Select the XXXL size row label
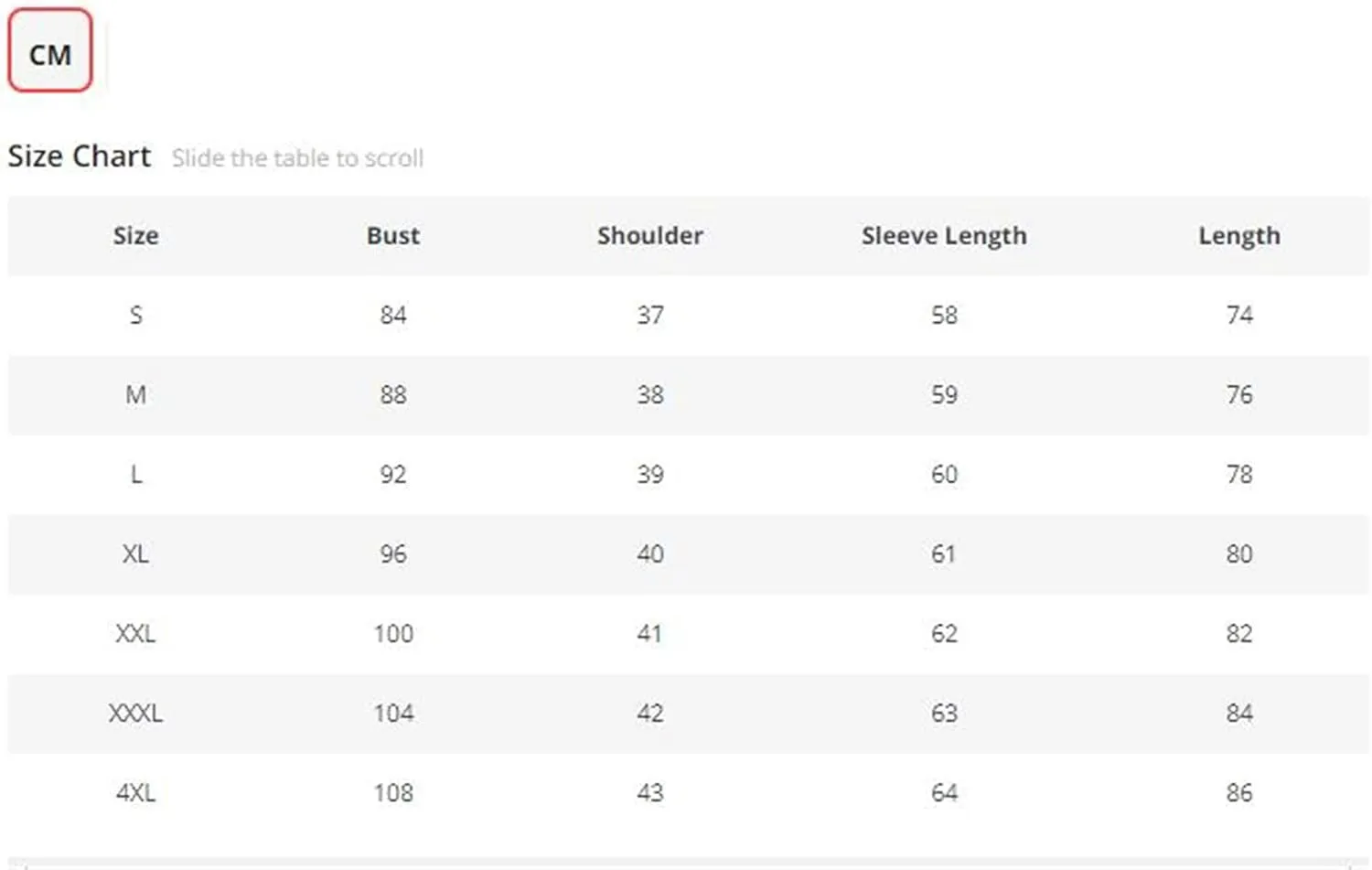The height and width of the screenshot is (870, 1372). 136,713
